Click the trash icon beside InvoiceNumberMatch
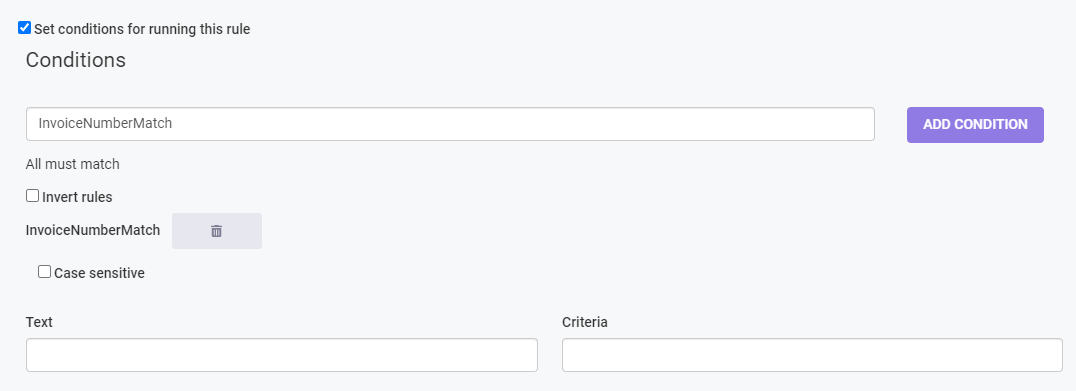The width and height of the screenshot is (1076, 391). tap(216, 231)
